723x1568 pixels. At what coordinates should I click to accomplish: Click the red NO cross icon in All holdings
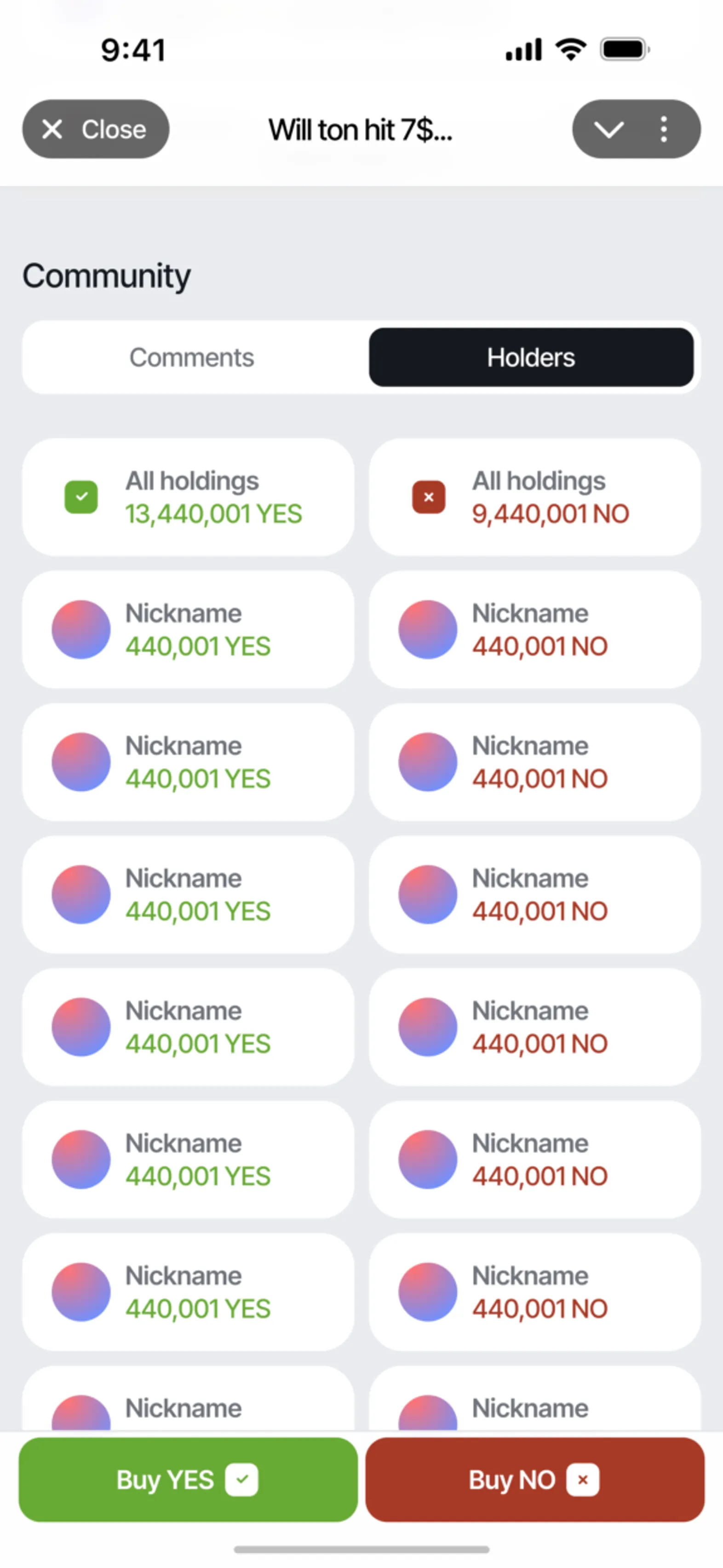coord(429,497)
